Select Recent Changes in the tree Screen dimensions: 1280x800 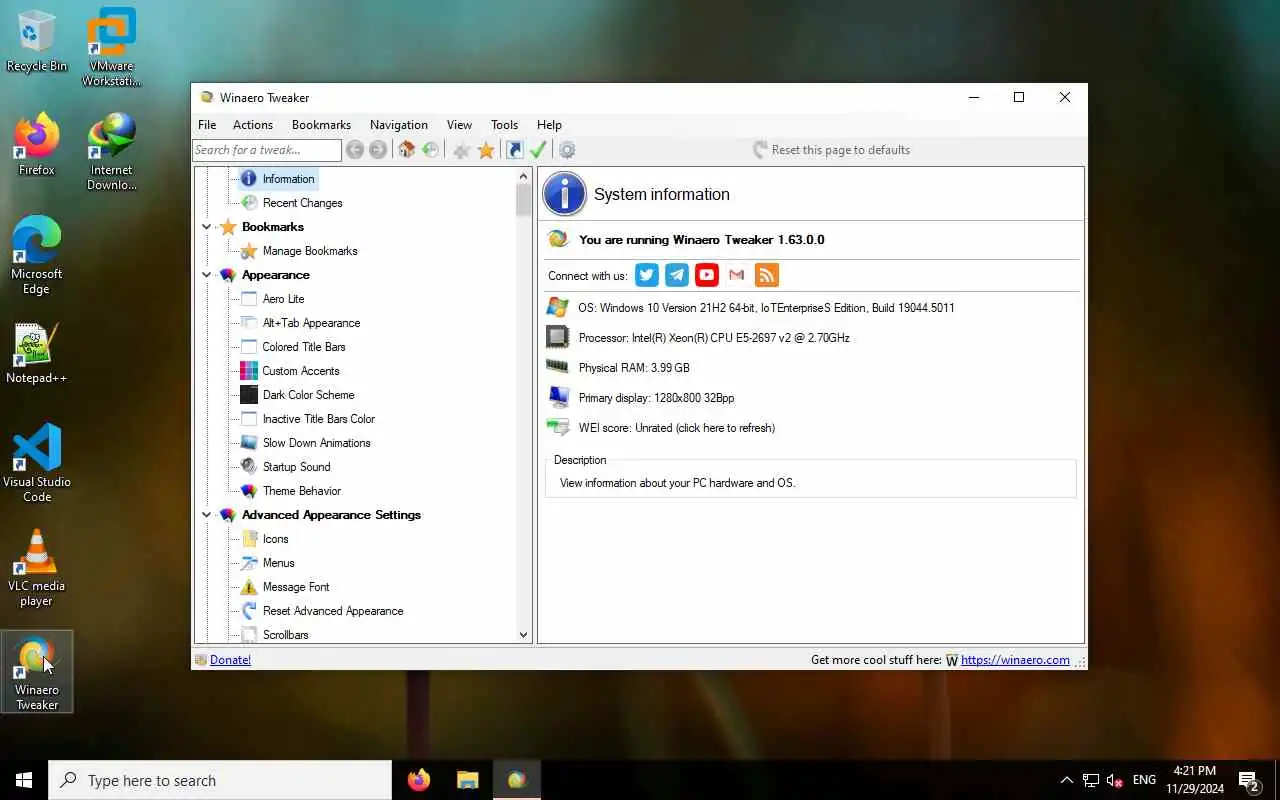pos(302,203)
